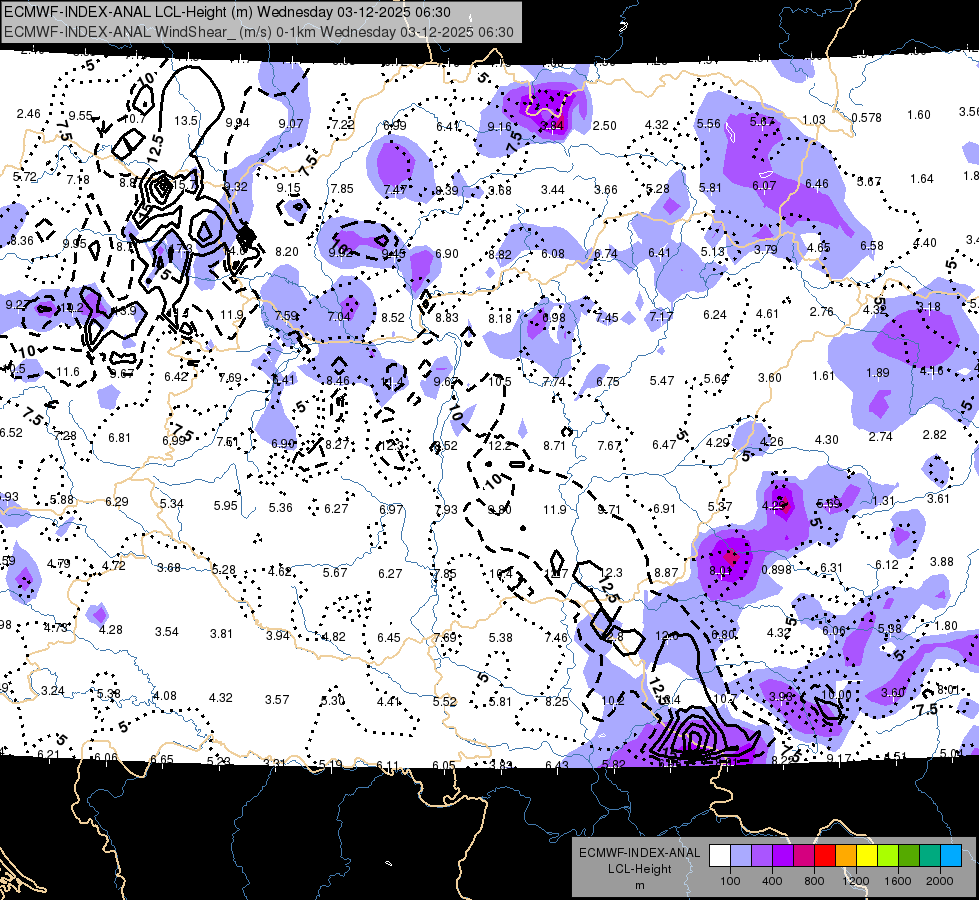Click 'LCL-Height' text in the legend
The image size is (979, 900).
[x=639, y=869]
